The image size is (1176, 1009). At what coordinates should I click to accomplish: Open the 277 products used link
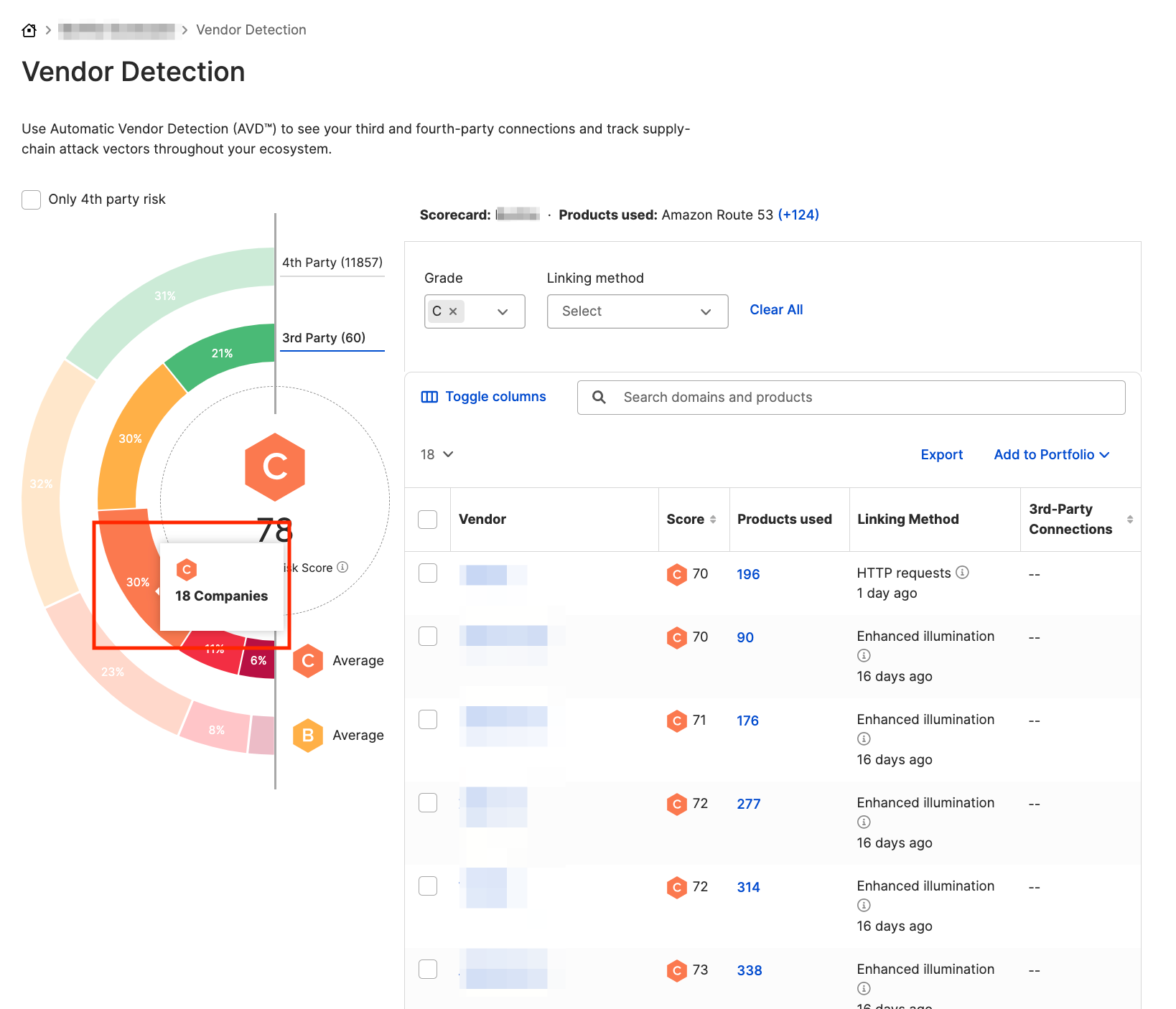748,804
